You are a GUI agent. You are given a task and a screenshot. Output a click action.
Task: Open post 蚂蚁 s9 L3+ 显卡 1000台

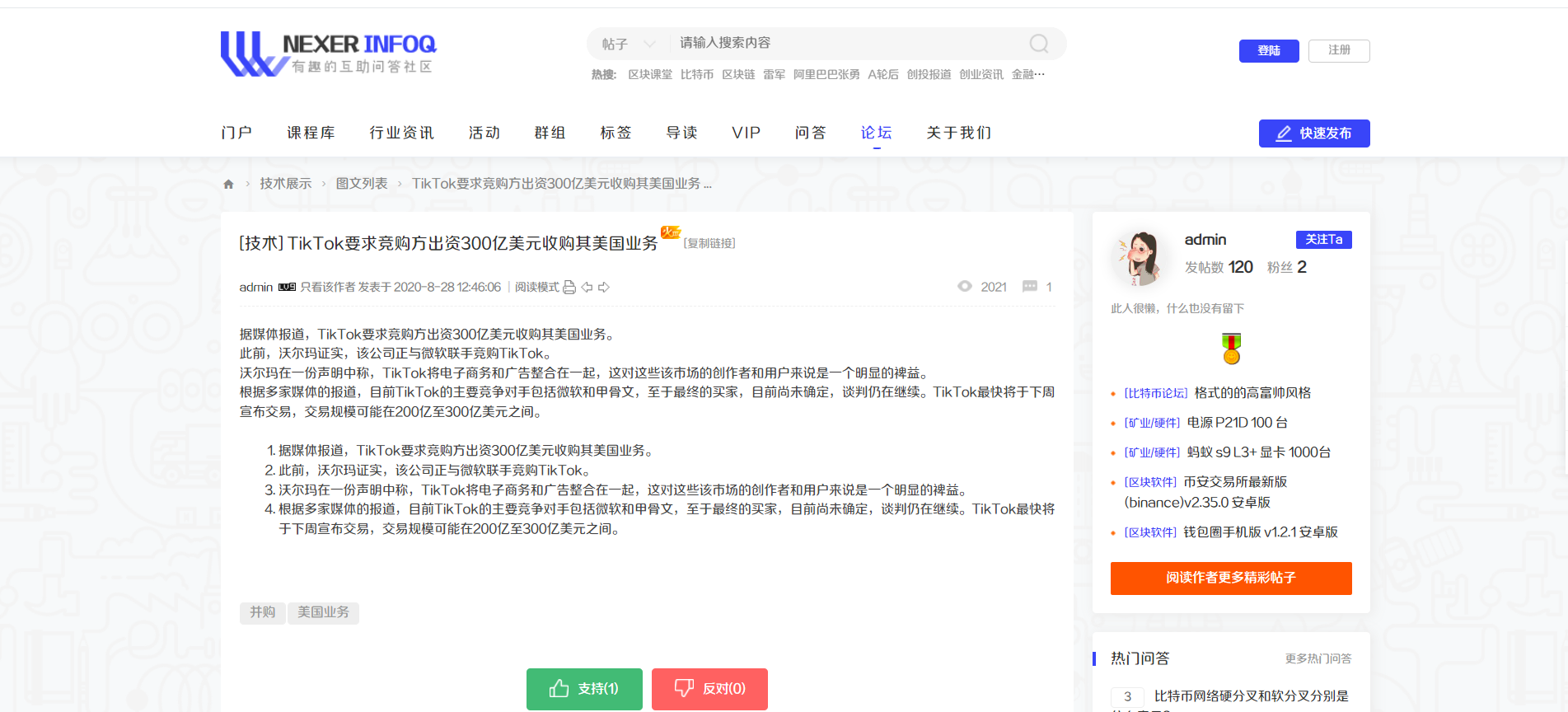click(x=1258, y=452)
